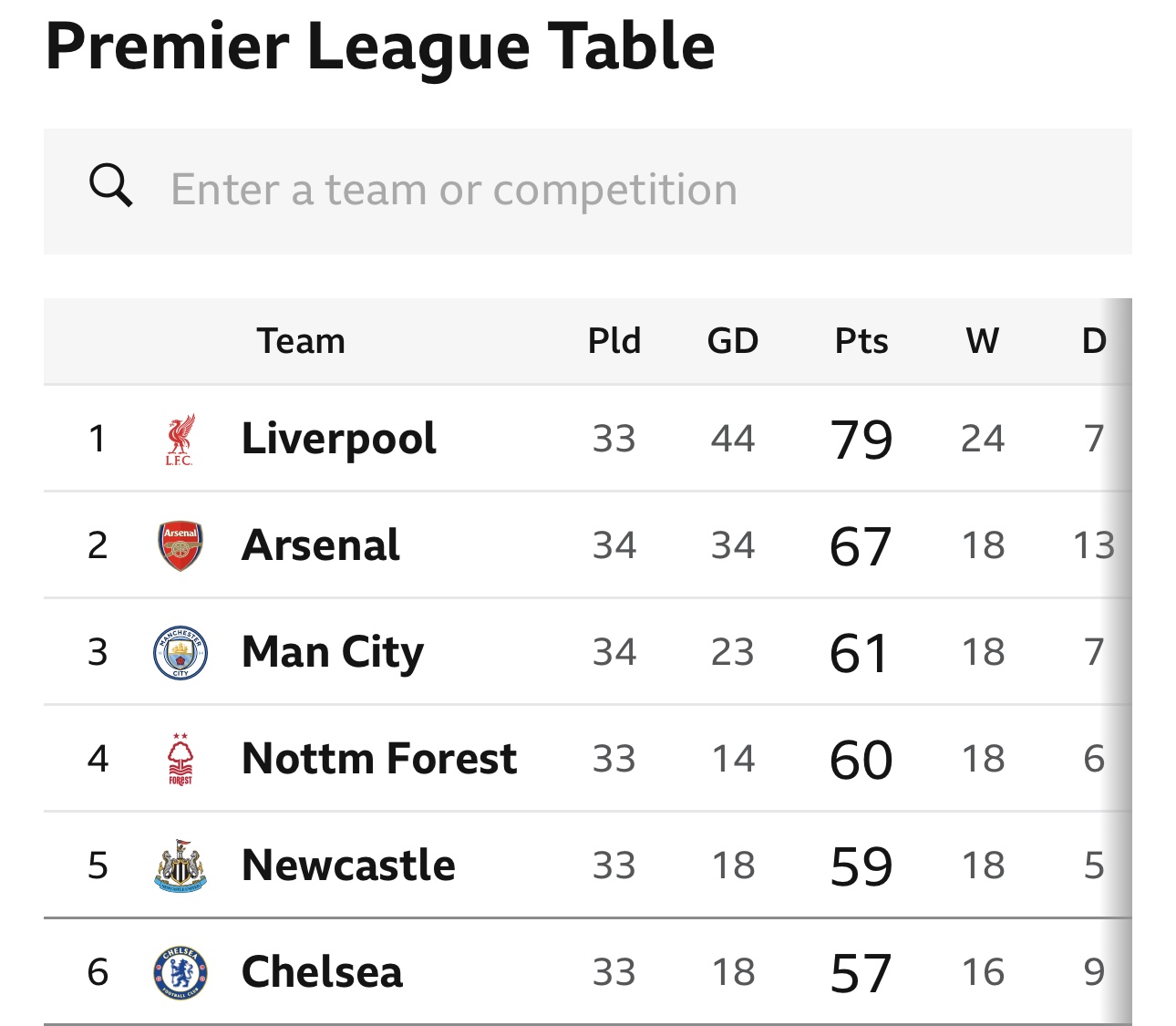Click the Chelsea club badge
The height and width of the screenshot is (1026, 1176).
point(181,972)
